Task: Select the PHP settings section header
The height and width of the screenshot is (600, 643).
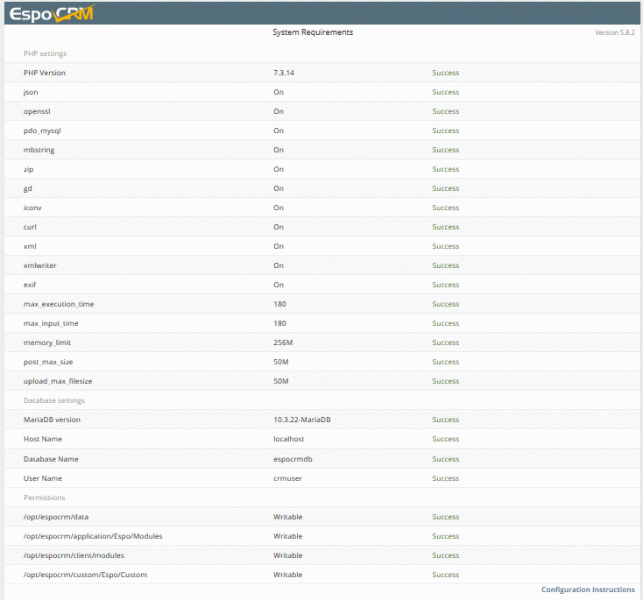Action: click(x=45, y=53)
